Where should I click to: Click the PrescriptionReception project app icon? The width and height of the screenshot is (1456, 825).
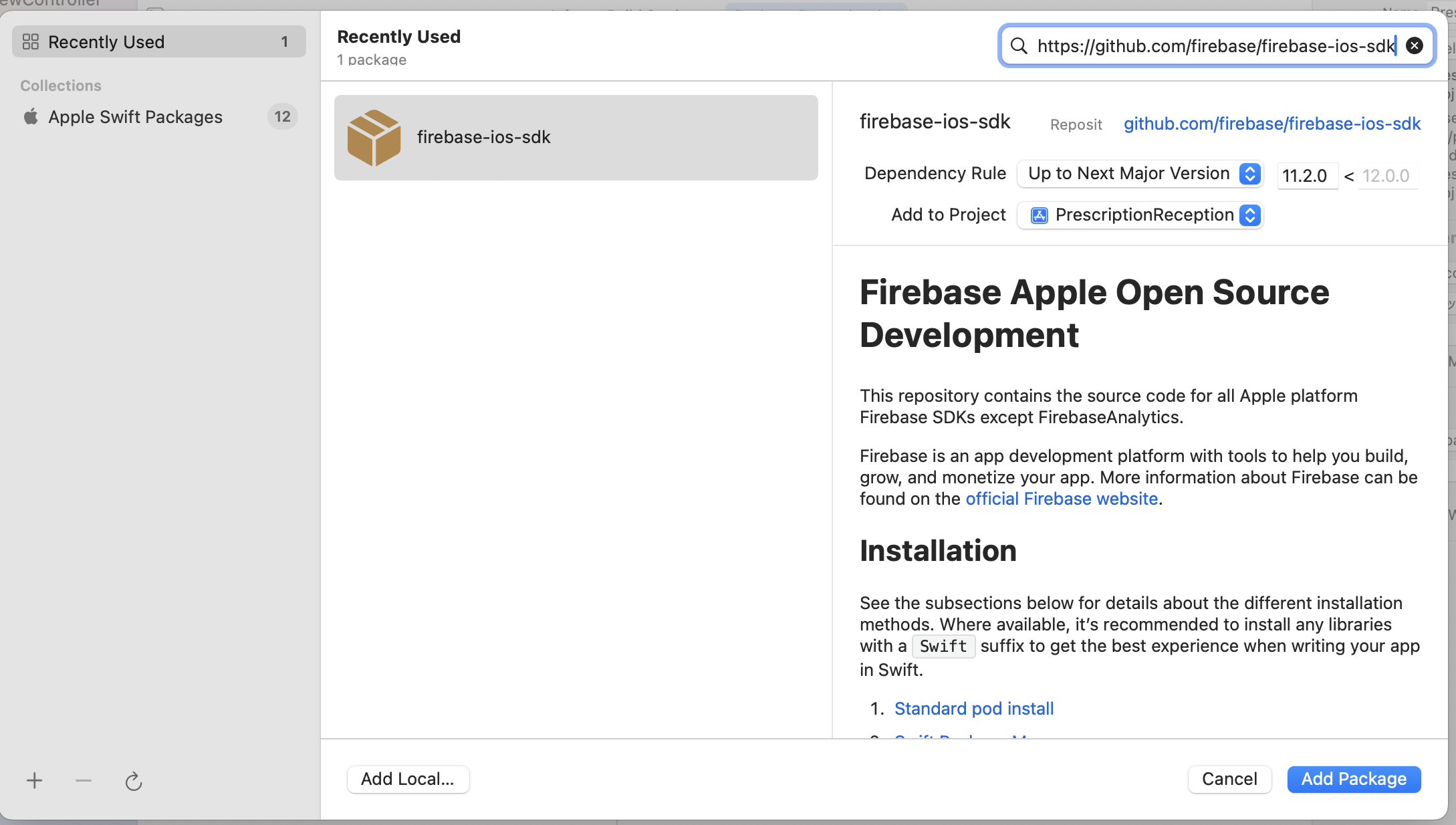(x=1039, y=215)
